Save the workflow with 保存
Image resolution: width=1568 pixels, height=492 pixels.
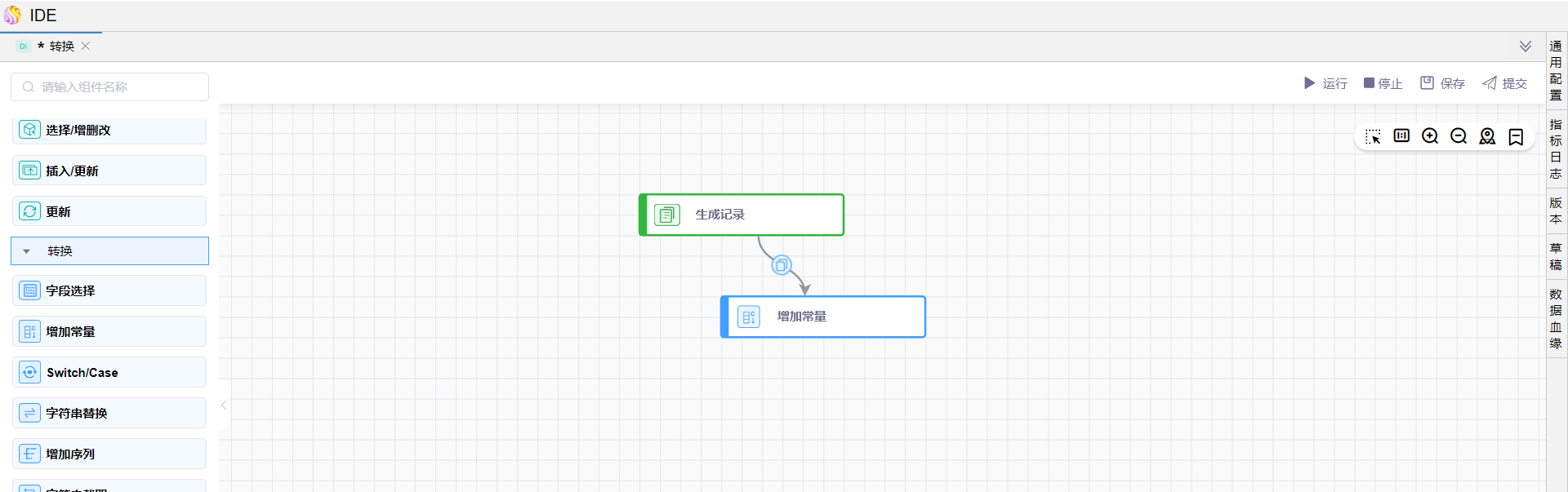pyautogui.click(x=1442, y=83)
